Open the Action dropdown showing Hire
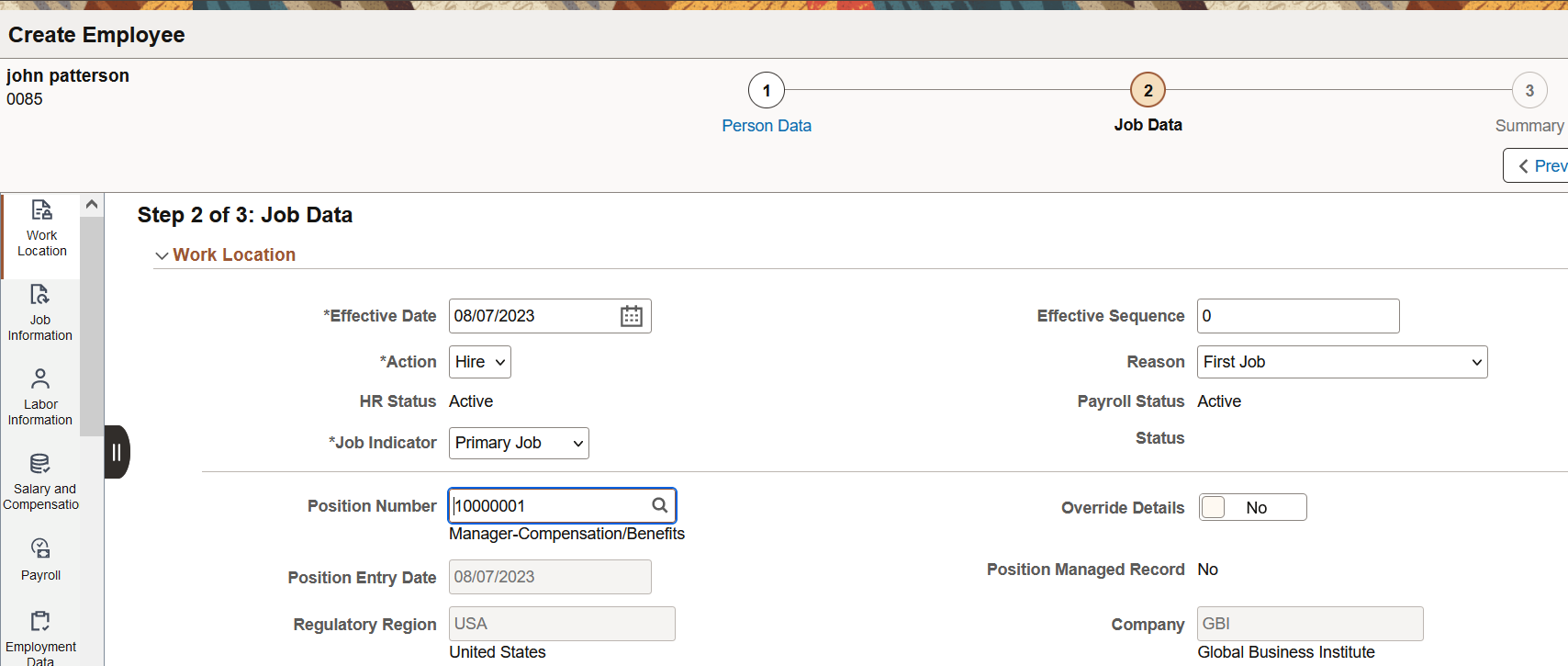 click(x=479, y=362)
